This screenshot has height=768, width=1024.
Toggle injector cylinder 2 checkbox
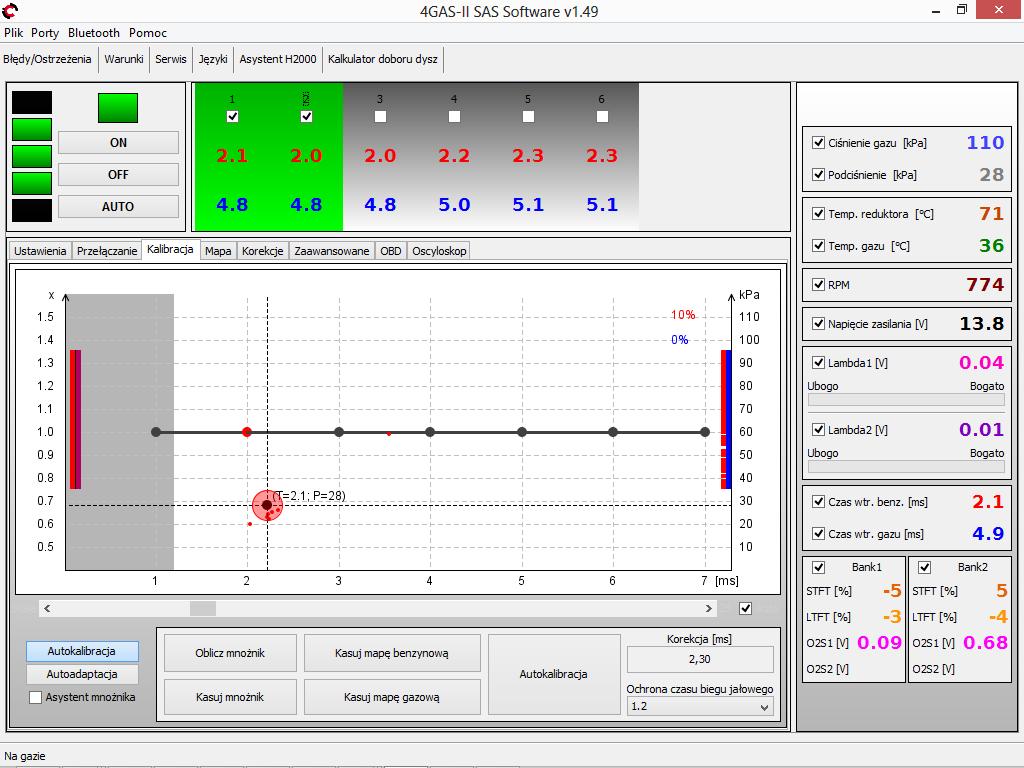(306, 116)
